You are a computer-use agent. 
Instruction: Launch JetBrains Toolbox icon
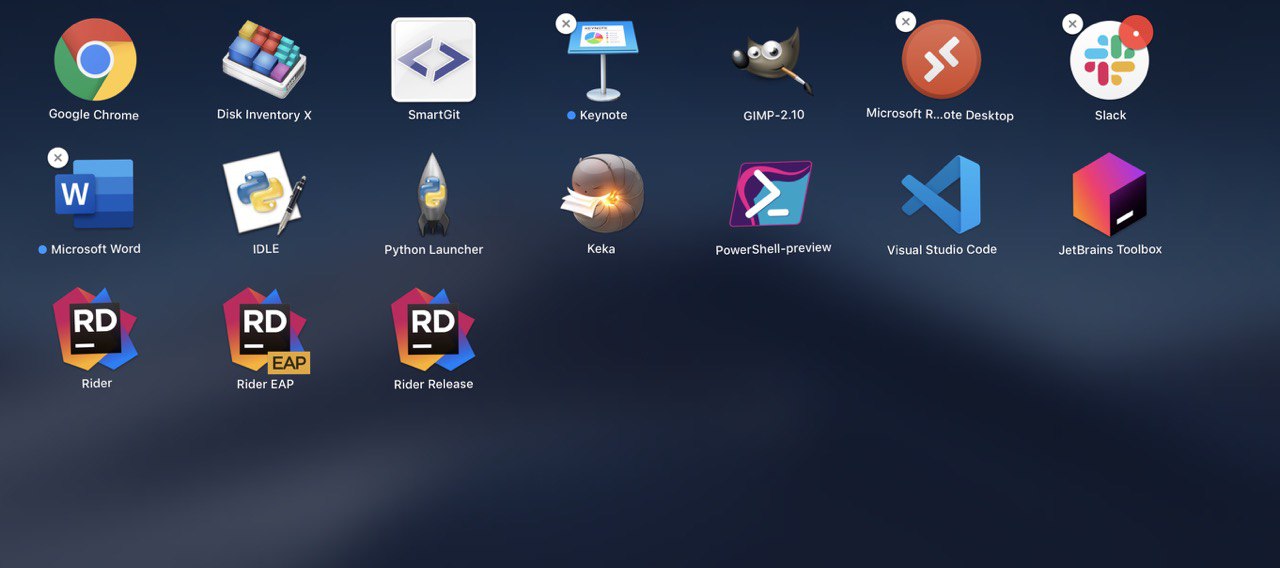click(x=1109, y=194)
